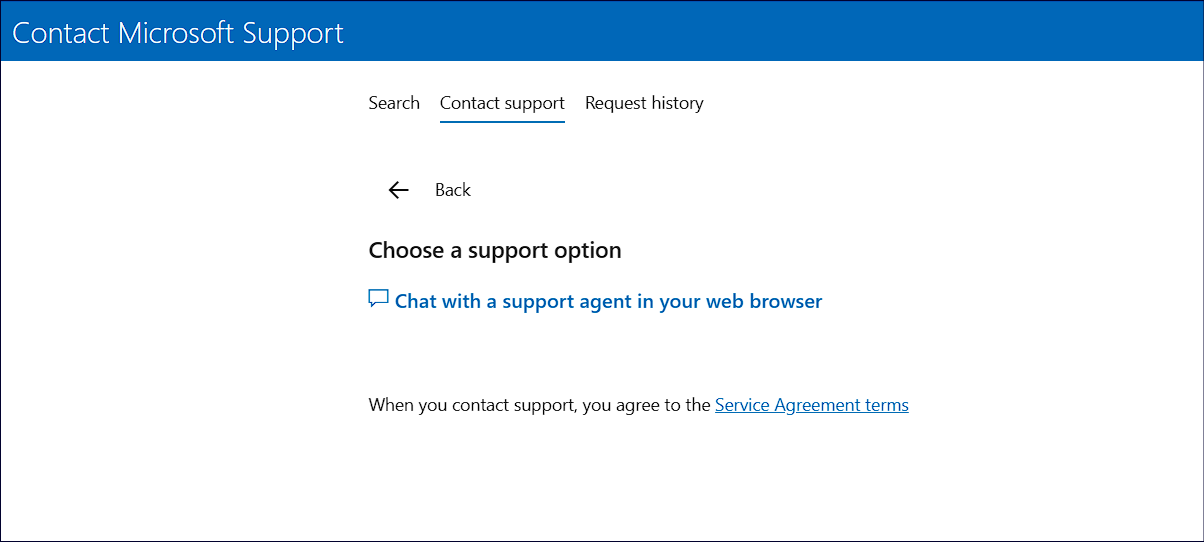Click the chat bubble icon
The width and height of the screenshot is (1204, 542).
tap(378, 299)
